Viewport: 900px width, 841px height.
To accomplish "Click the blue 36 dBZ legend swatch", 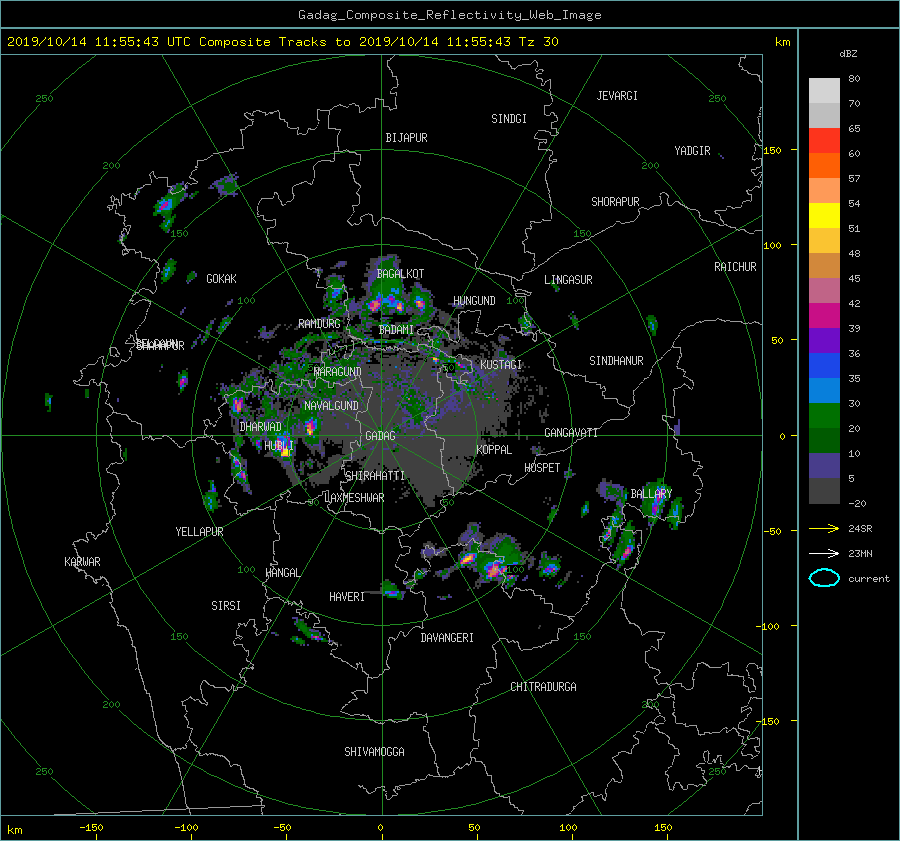I will 824,365.
